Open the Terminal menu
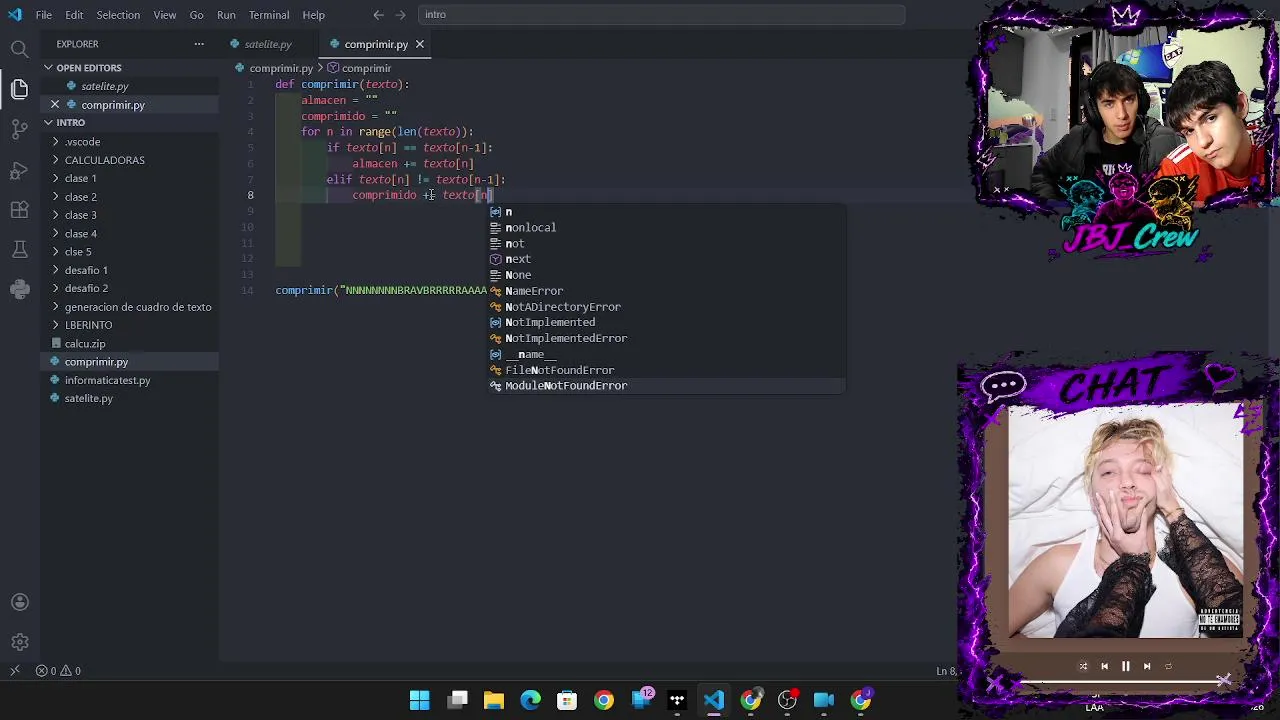Screen dimensions: 1280x720 point(269,15)
